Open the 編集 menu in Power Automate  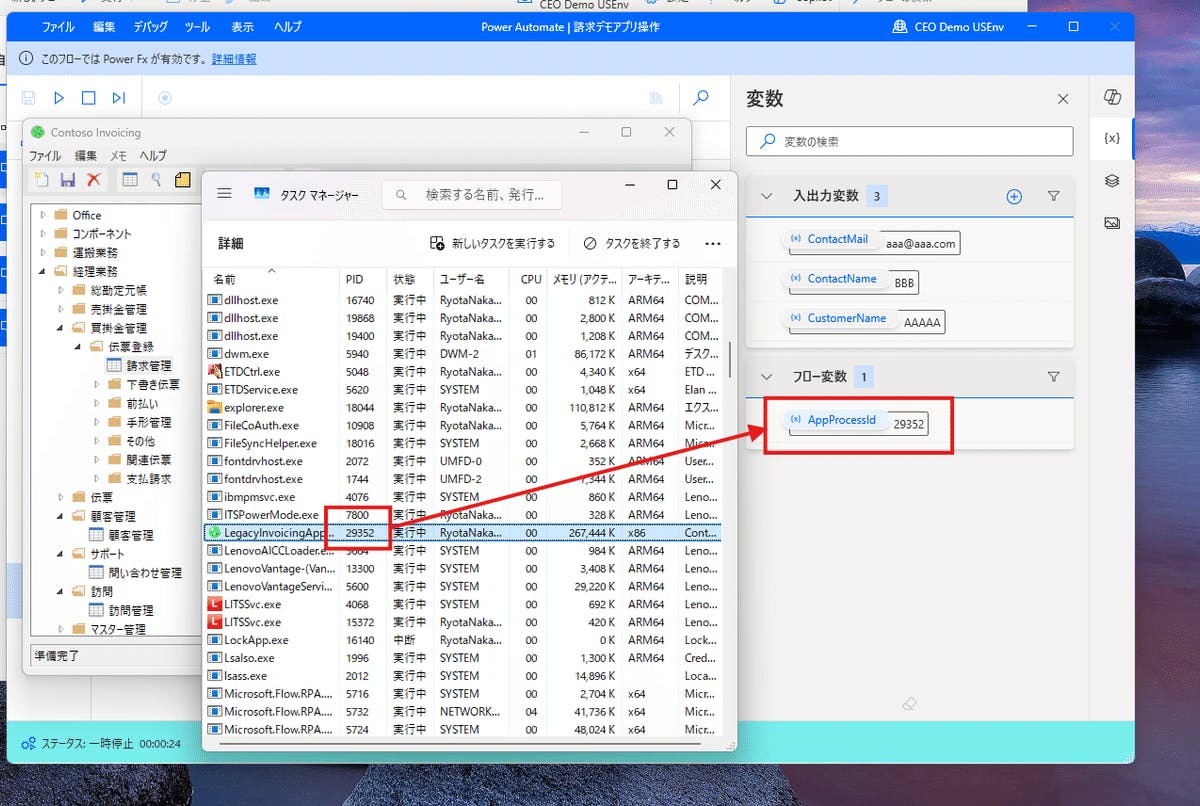[104, 27]
